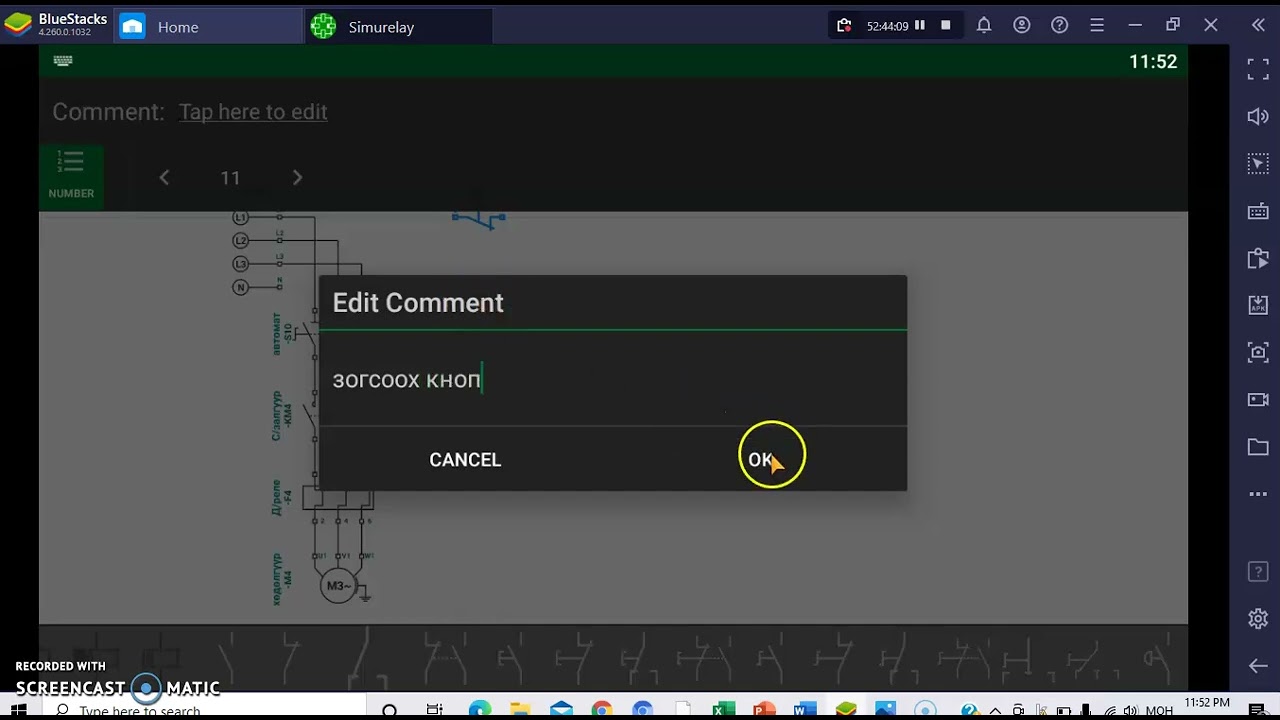This screenshot has height=720, width=1280.
Task: Click the recorder camera icon beside timer
Action: [845, 26]
